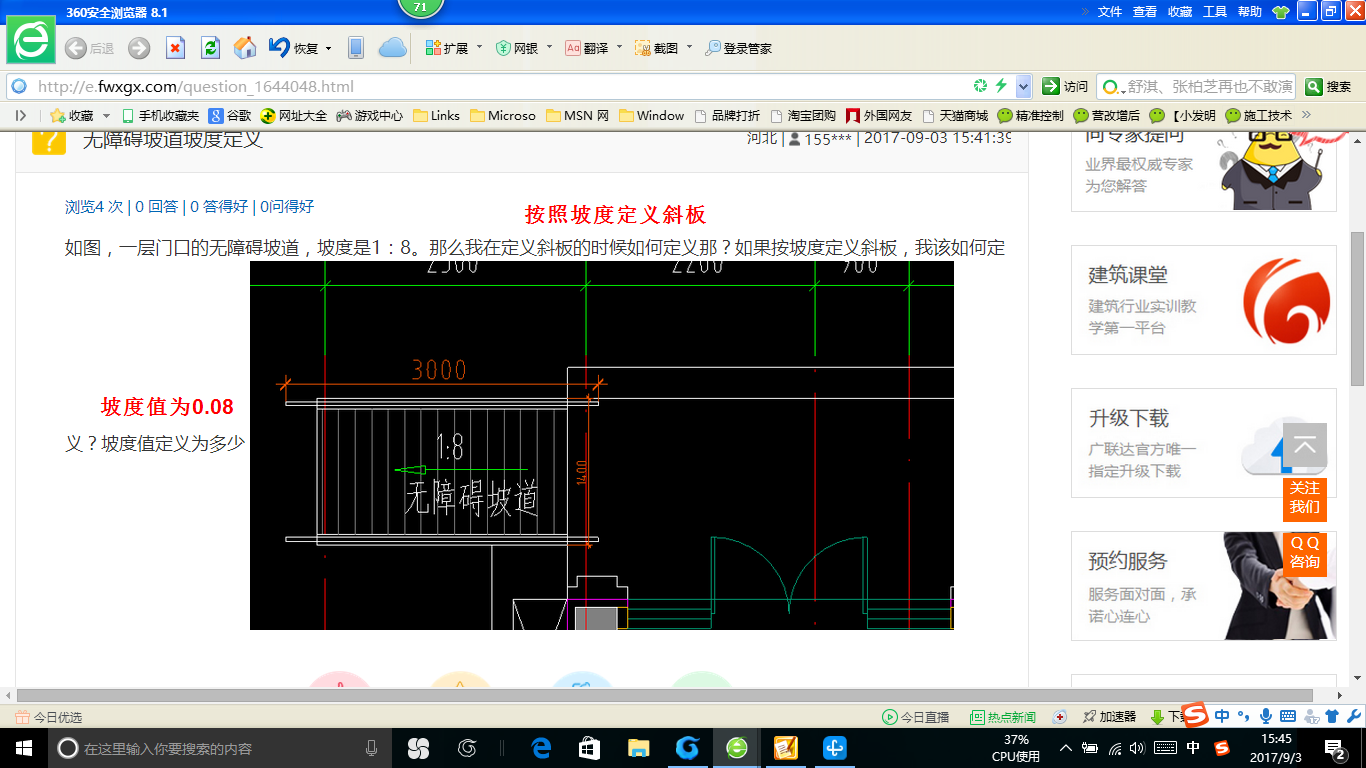The image size is (1366, 768).
Task: Open File Explorer from taskbar
Action: coord(638,748)
